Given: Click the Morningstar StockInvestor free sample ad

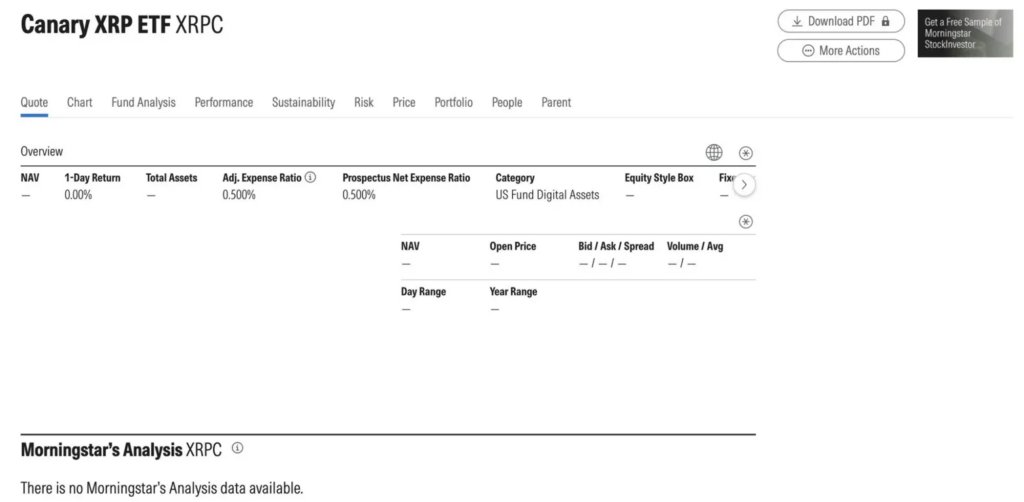Looking at the screenshot, I should click(x=964, y=34).
